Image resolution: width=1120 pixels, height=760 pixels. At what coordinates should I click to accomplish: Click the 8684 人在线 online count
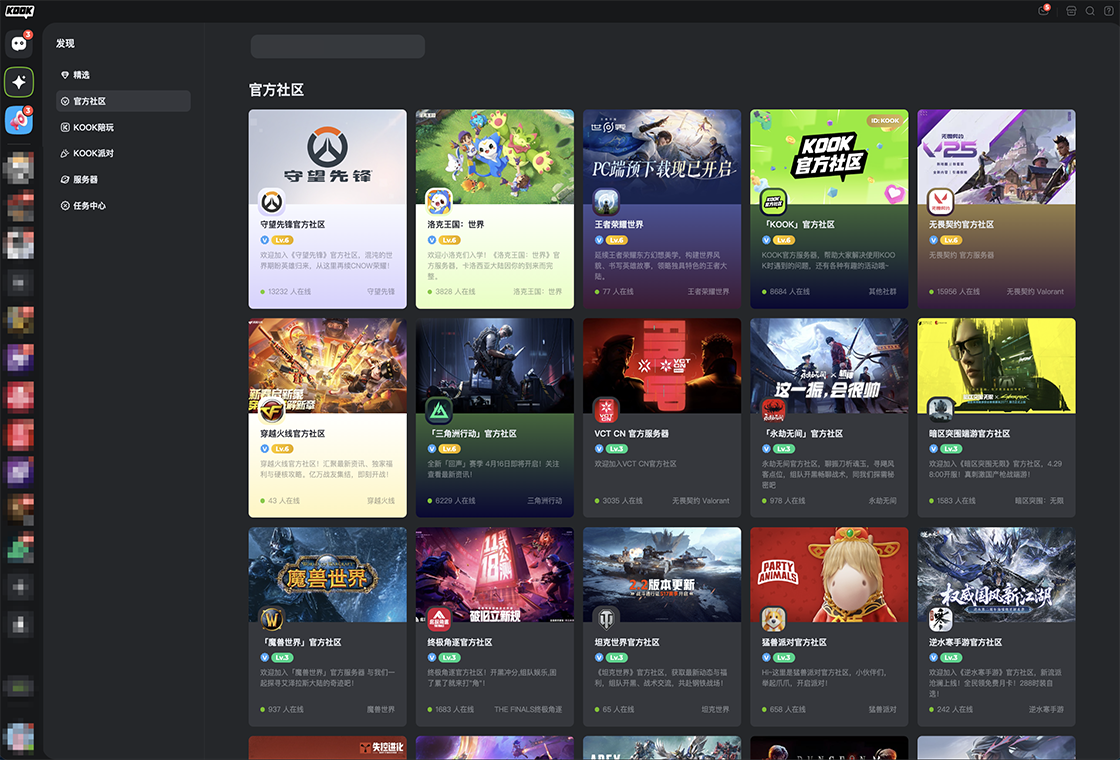[786, 291]
